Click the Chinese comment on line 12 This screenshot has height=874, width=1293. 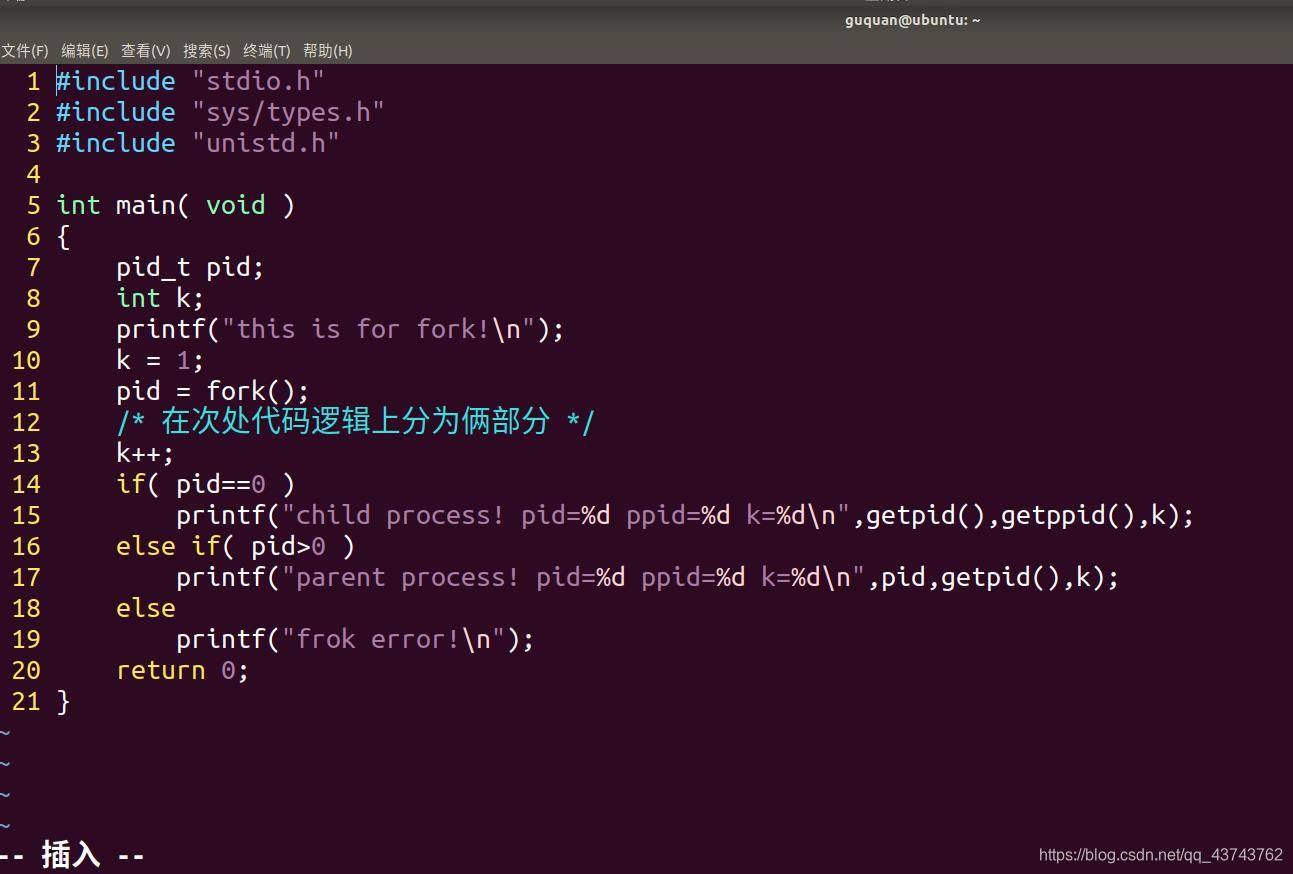pos(355,421)
